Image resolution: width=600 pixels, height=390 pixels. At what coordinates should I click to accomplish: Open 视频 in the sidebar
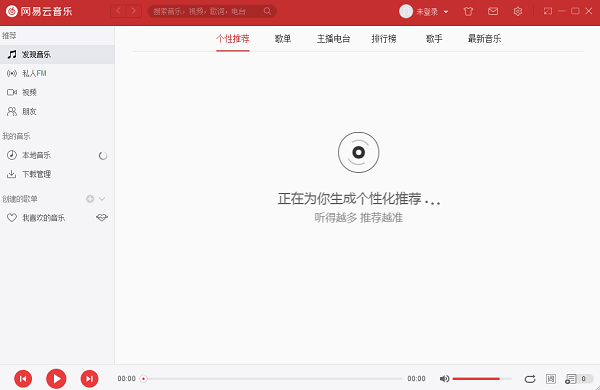point(57,92)
